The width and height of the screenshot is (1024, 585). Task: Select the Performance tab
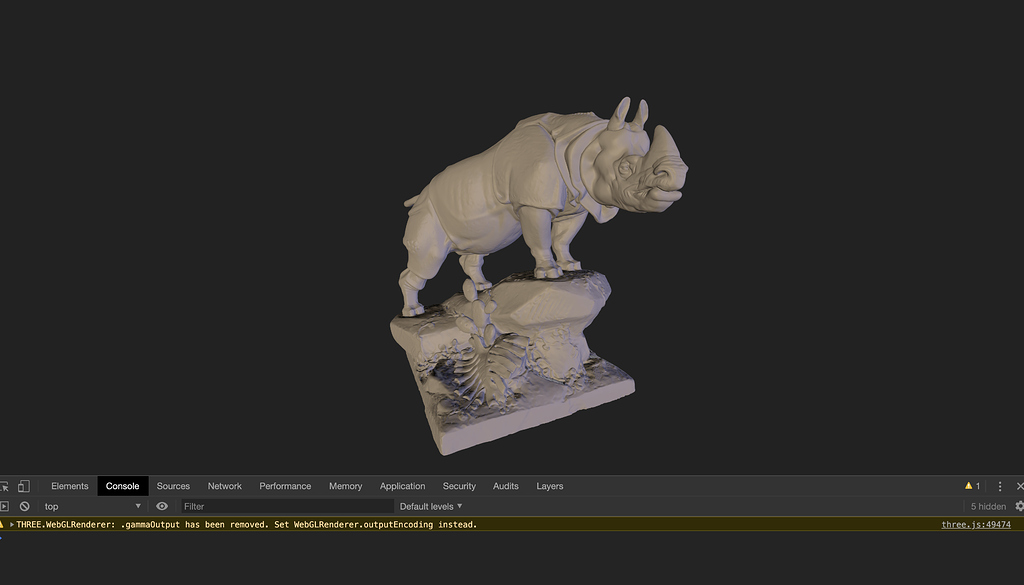click(x=285, y=485)
